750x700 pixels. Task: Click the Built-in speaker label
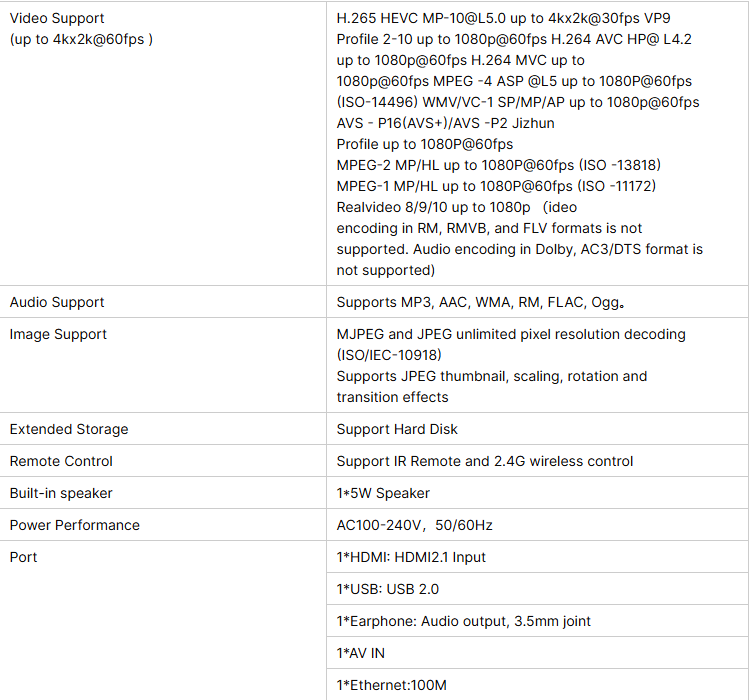pos(61,493)
